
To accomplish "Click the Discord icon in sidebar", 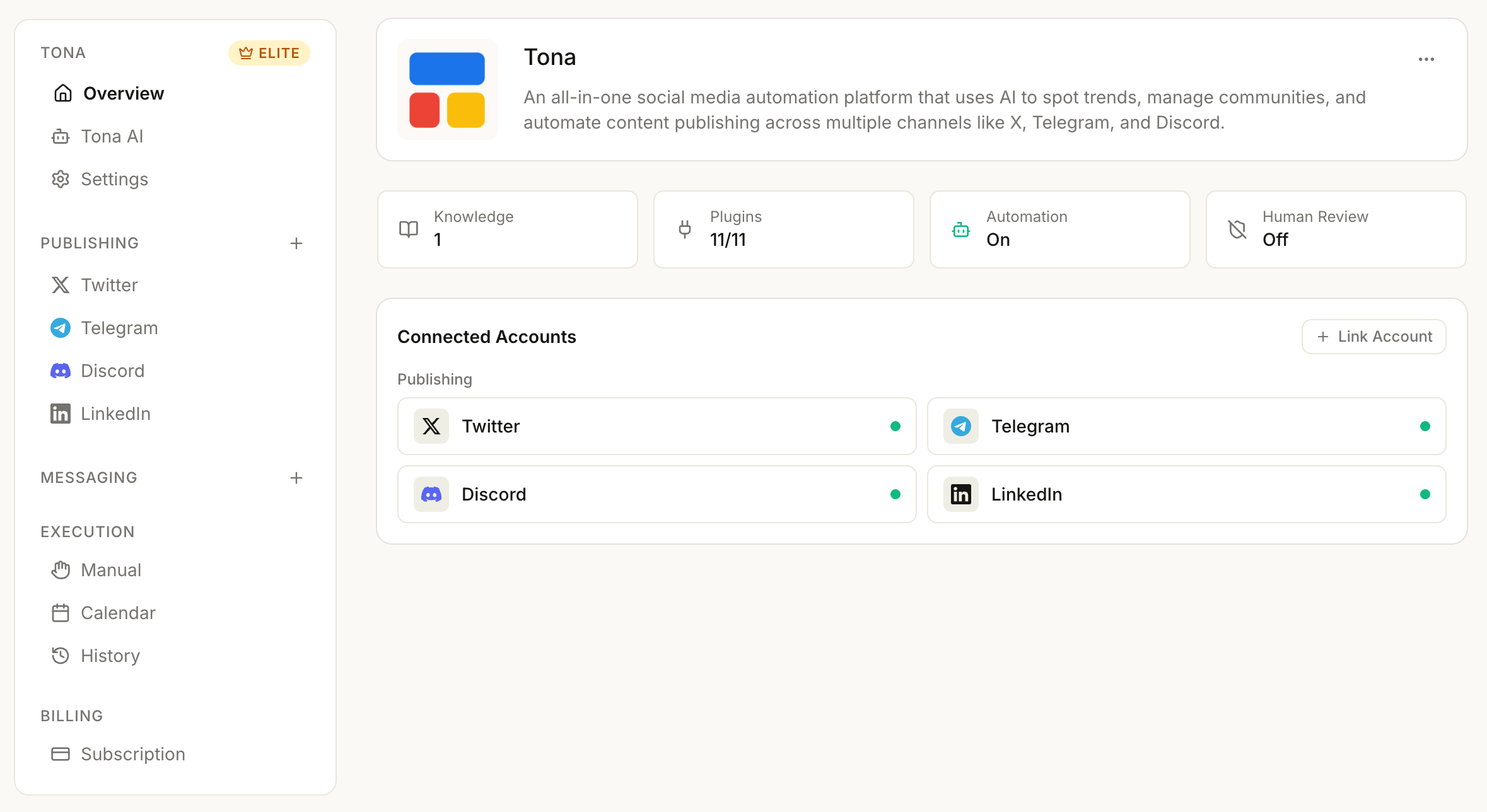I will (61, 371).
